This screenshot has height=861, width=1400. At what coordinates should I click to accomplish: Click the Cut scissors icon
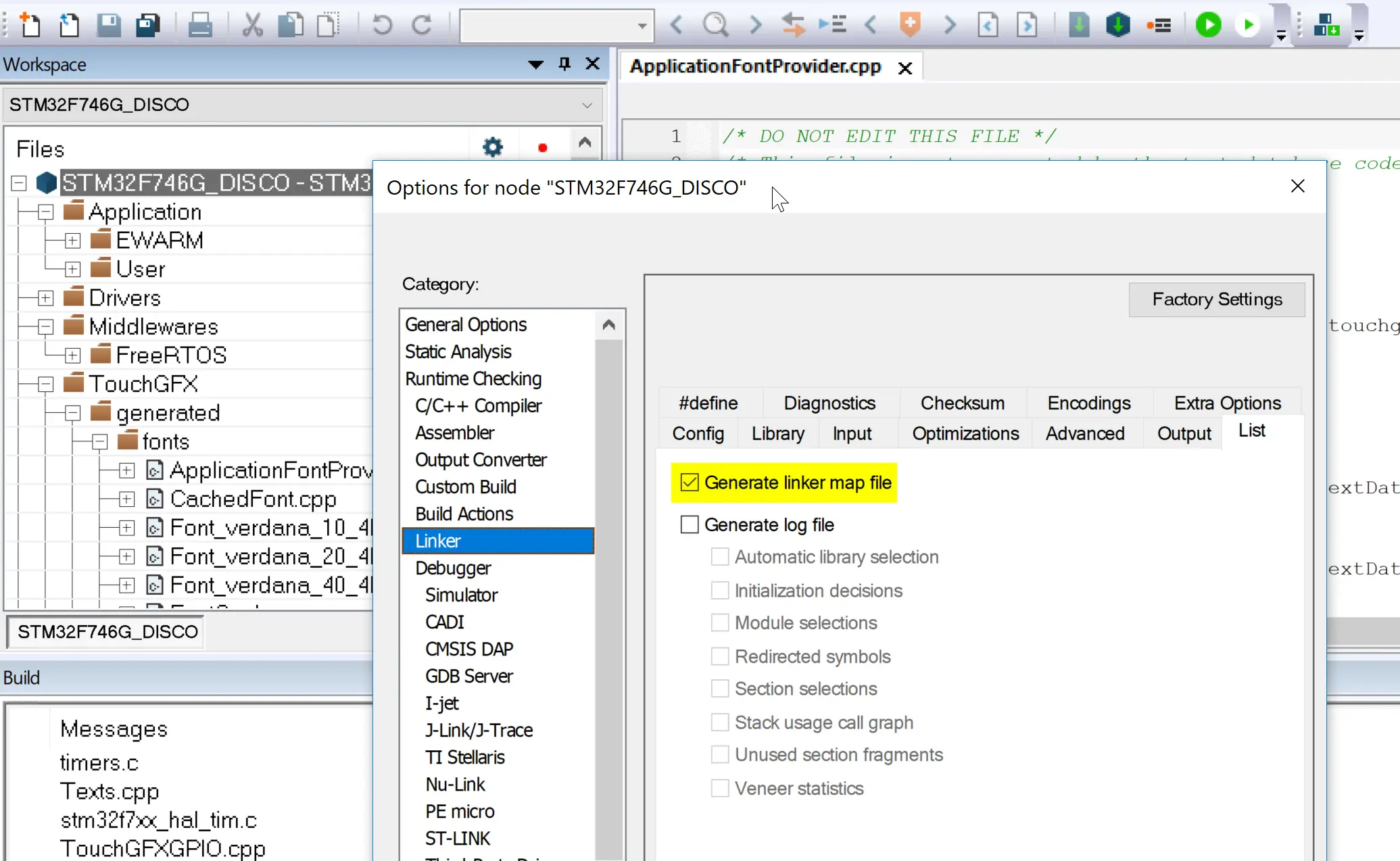pyautogui.click(x=252, y=26)
